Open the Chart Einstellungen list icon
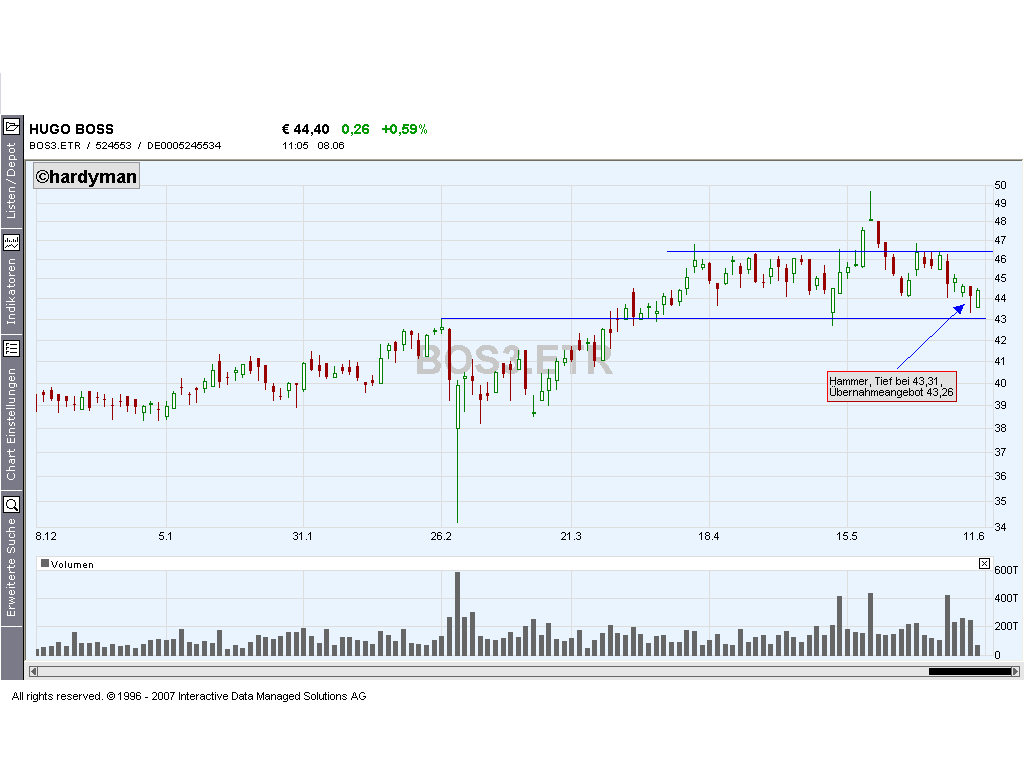 [x=11, y=347]
